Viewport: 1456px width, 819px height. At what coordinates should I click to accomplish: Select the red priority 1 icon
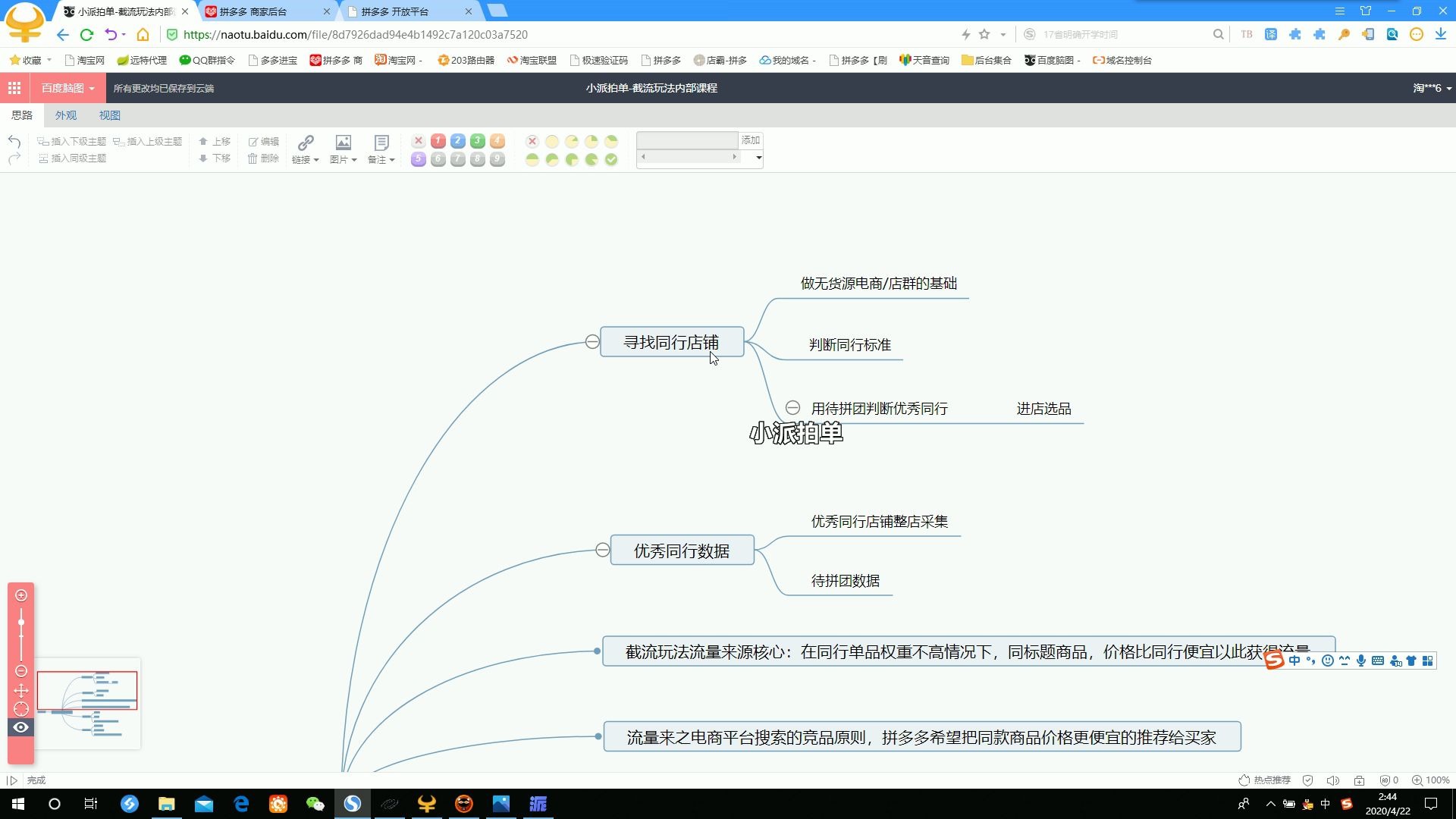[x=438, y=141]
